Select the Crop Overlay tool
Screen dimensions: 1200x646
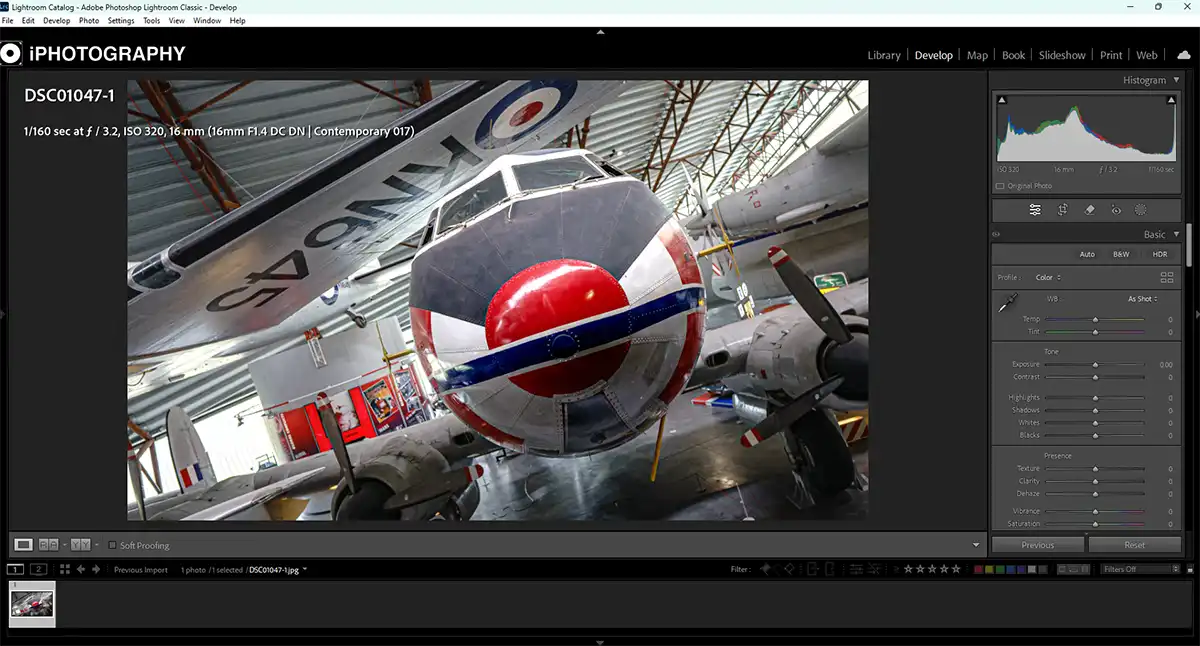pos(1063,210)
